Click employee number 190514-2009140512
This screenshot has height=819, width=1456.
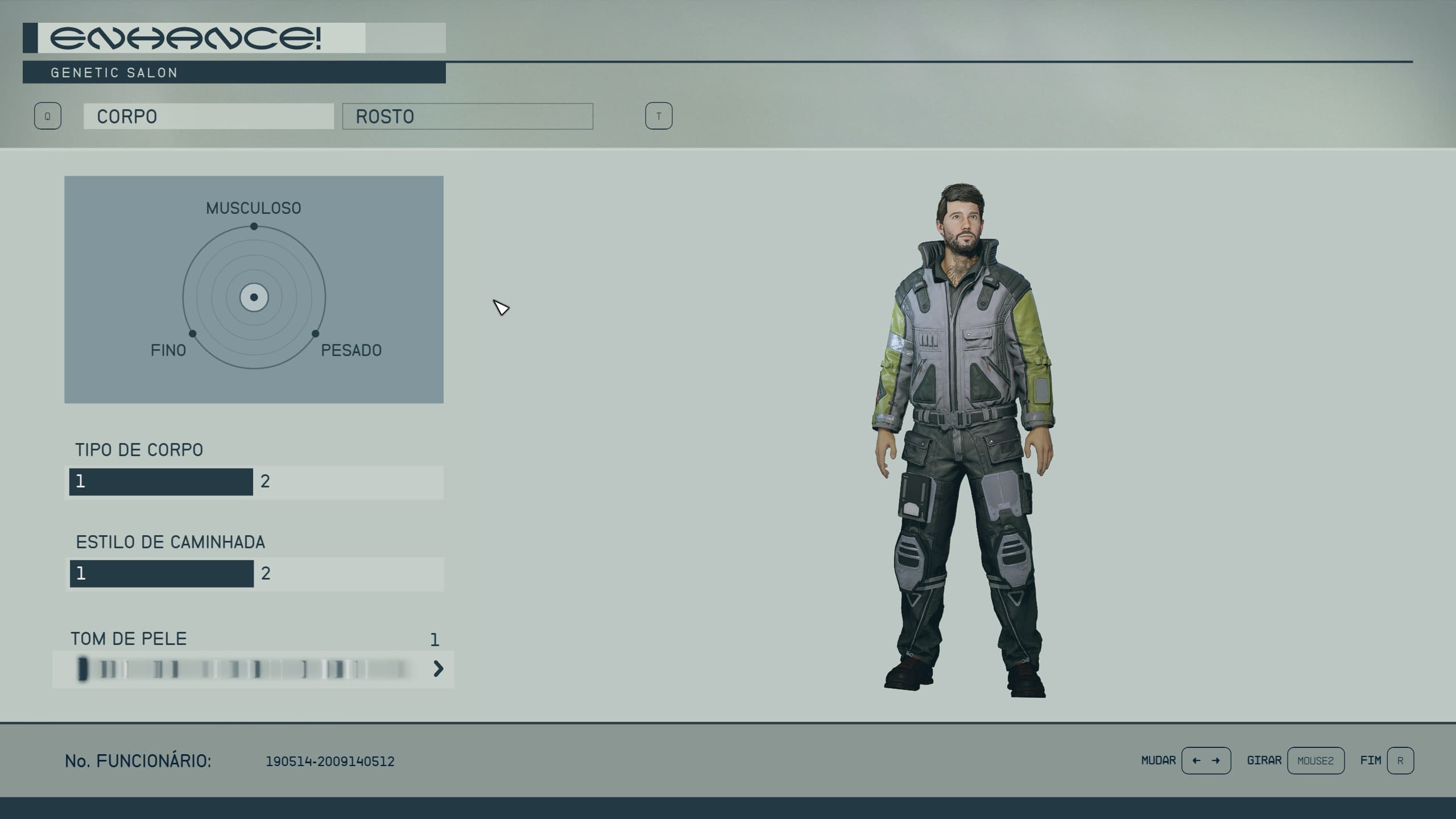(330, 761)
